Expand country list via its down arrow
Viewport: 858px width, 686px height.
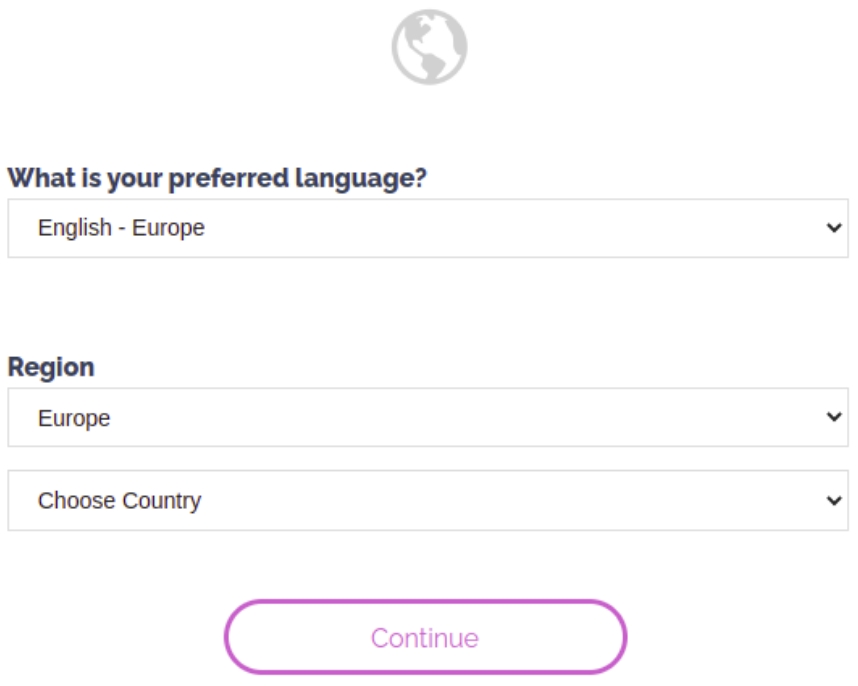(835, 500)
